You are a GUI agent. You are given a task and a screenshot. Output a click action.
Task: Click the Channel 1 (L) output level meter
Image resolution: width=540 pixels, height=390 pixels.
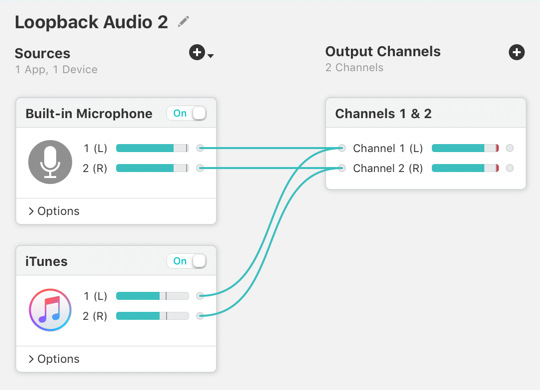coord(465,148)
